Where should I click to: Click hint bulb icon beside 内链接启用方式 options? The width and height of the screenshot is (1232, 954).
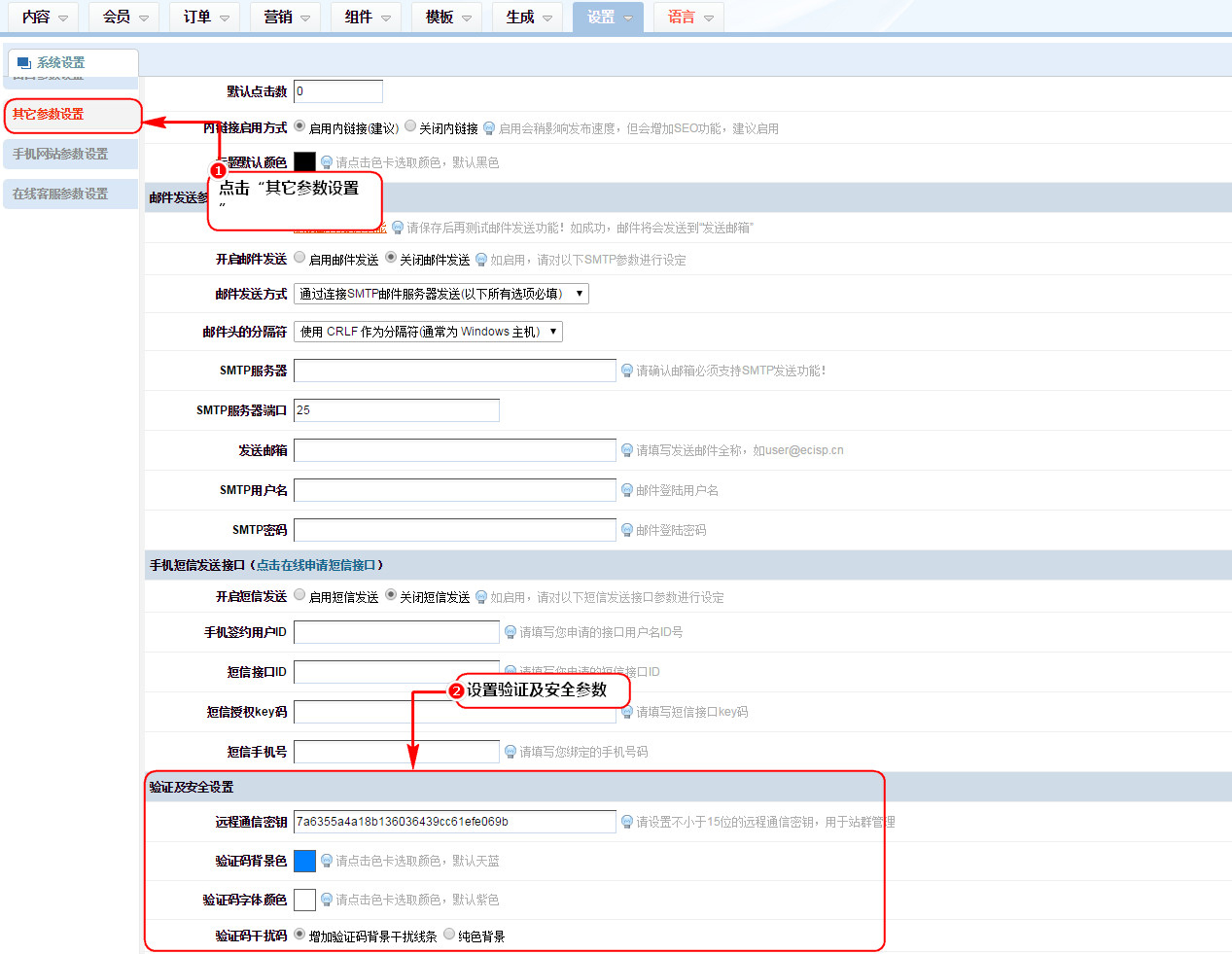[x=489, y=128]
